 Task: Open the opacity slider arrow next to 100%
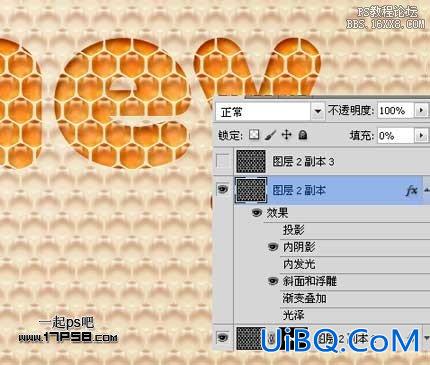point(421,110)
